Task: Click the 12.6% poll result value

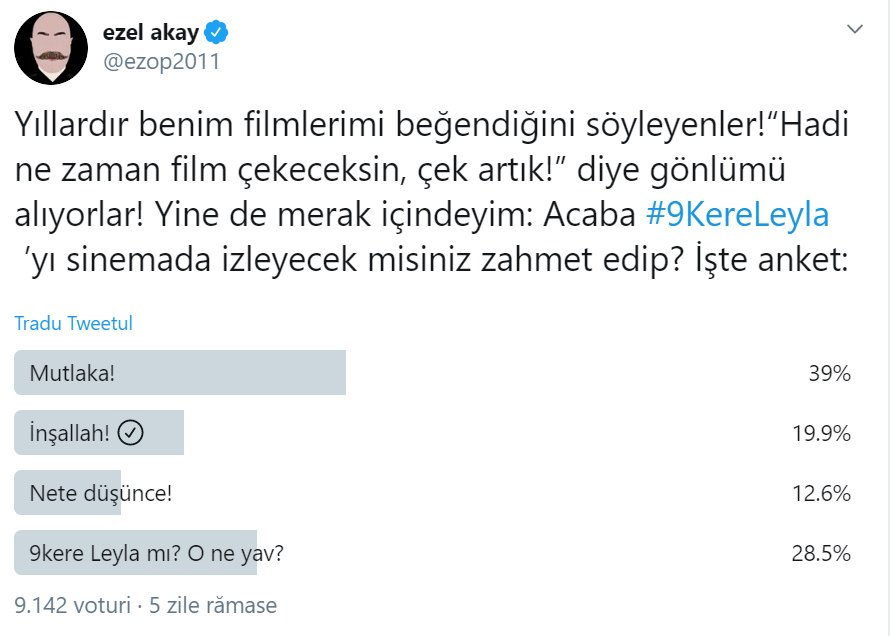Action: point(820,493)
